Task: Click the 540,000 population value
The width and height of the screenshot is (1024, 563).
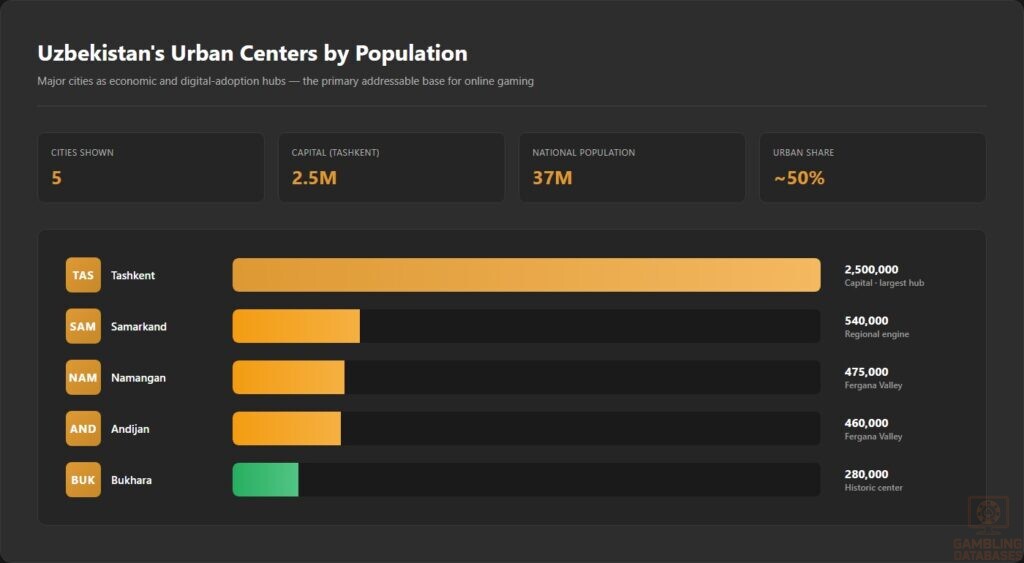Action: click(866, 321)
